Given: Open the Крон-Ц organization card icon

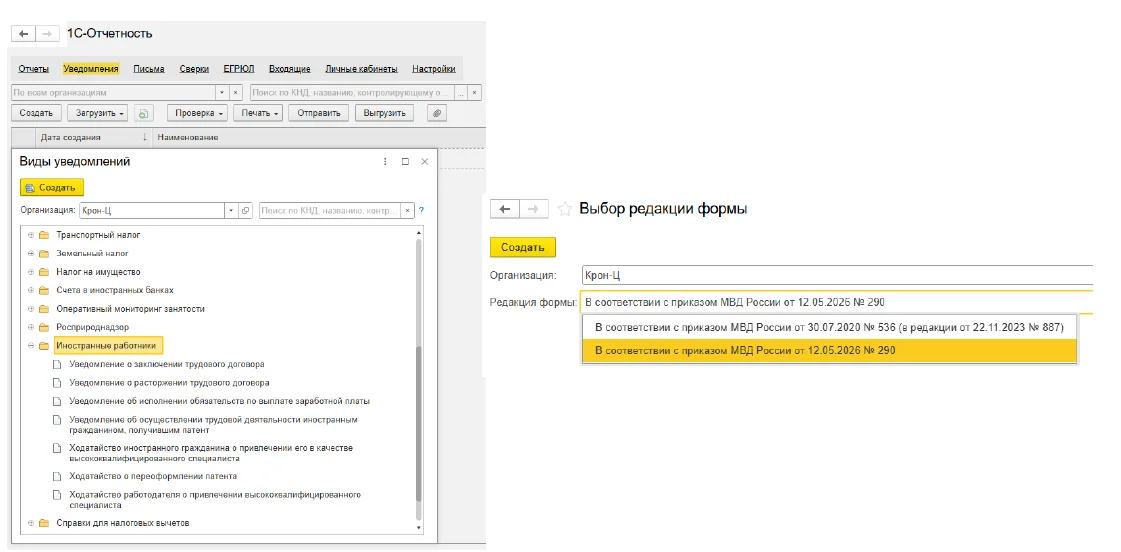Looking at the screenshot, I should (x=245, y=210).
